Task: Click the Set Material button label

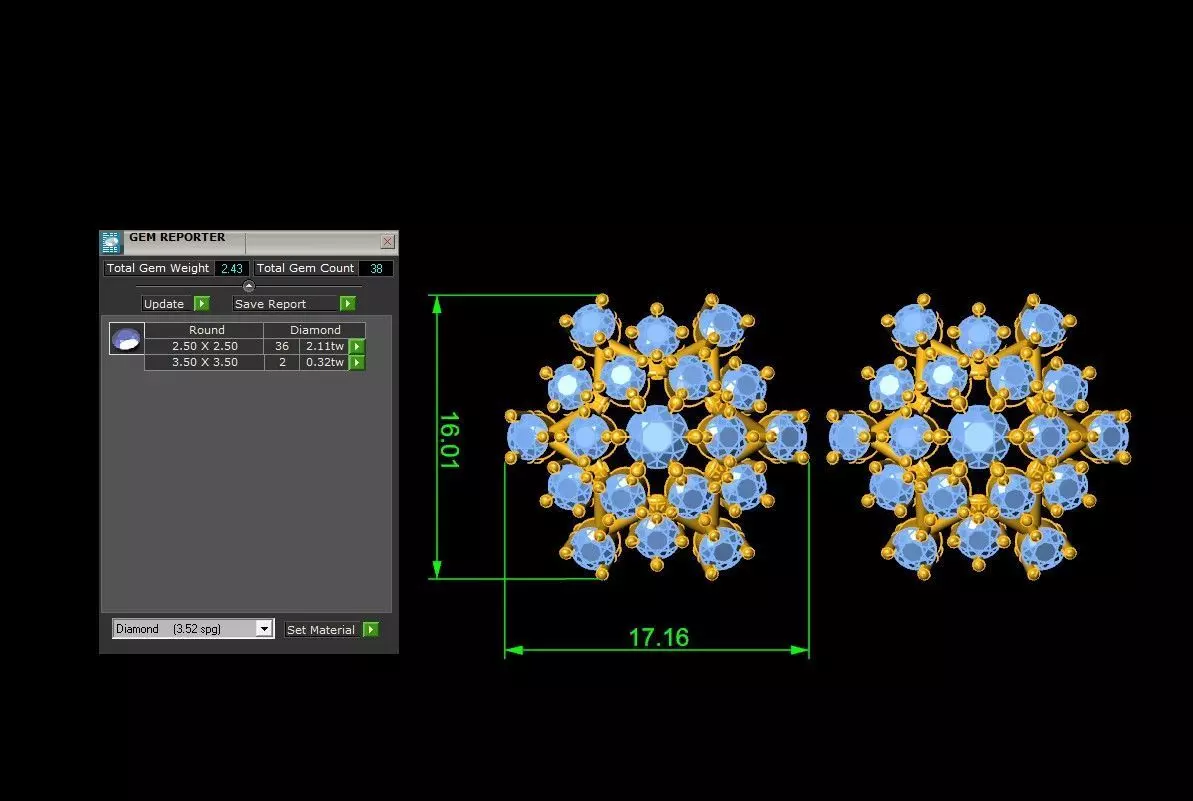Action: pos(320,630)
